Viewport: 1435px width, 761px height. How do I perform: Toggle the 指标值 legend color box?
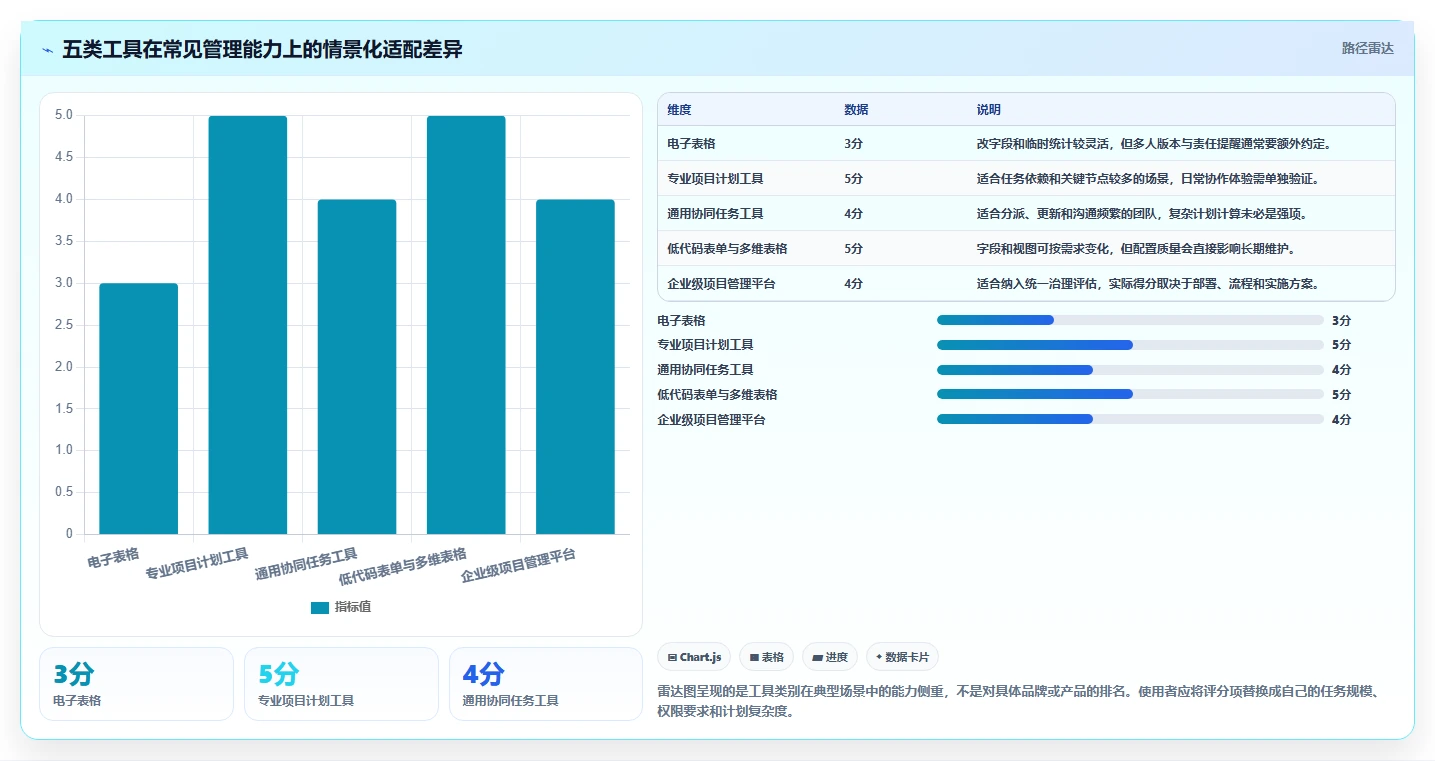coord(320,608)
